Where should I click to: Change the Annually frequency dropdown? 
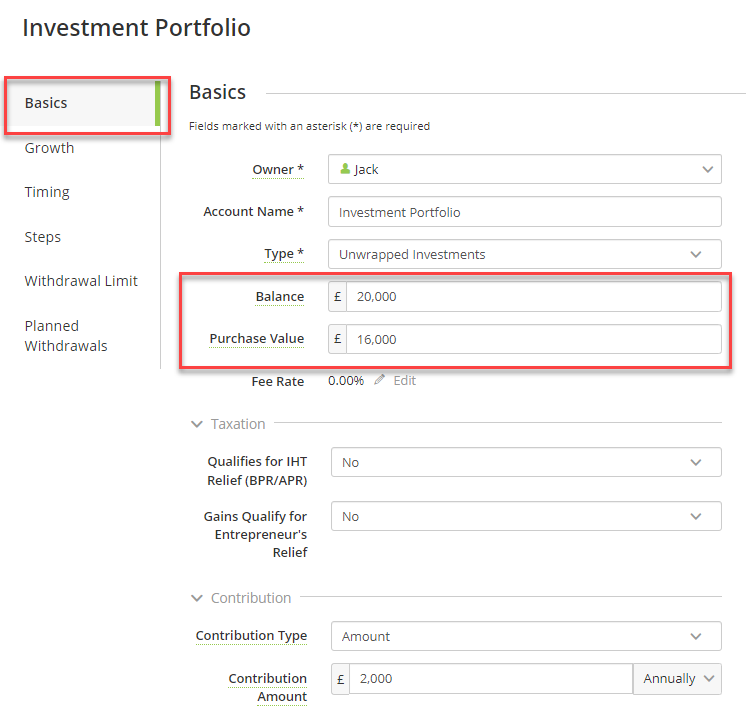coord(677,679)
